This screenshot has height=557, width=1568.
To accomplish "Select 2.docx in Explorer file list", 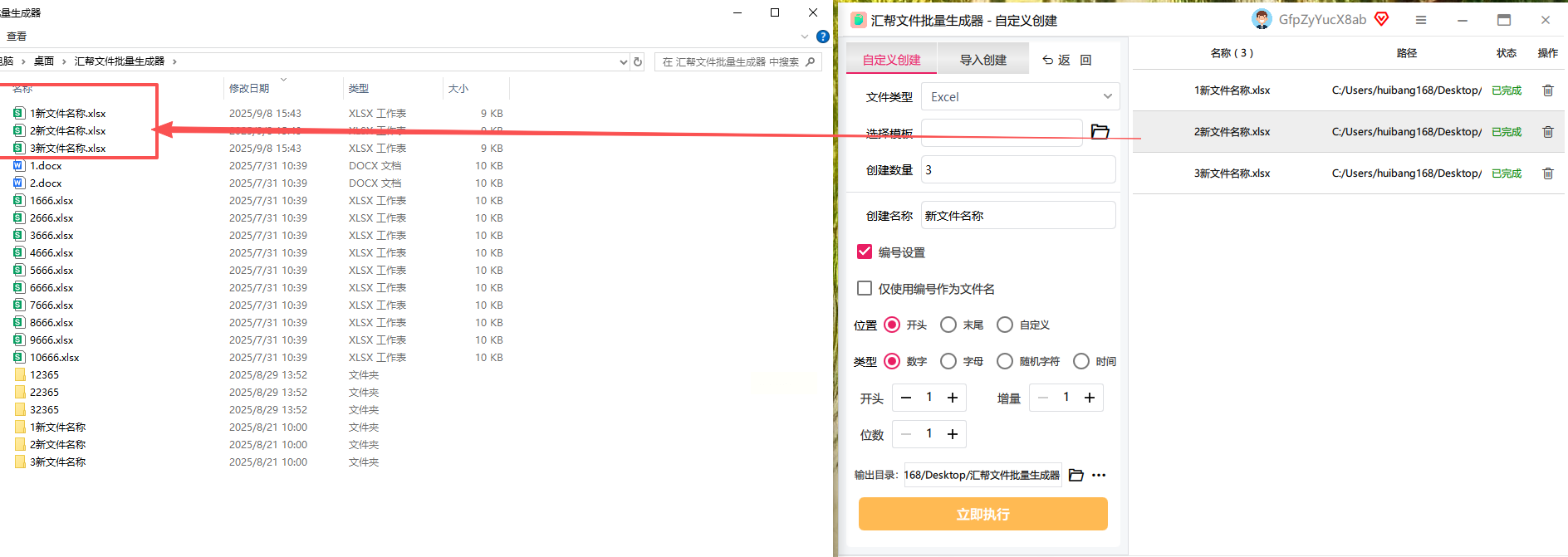I will point(46,183).
